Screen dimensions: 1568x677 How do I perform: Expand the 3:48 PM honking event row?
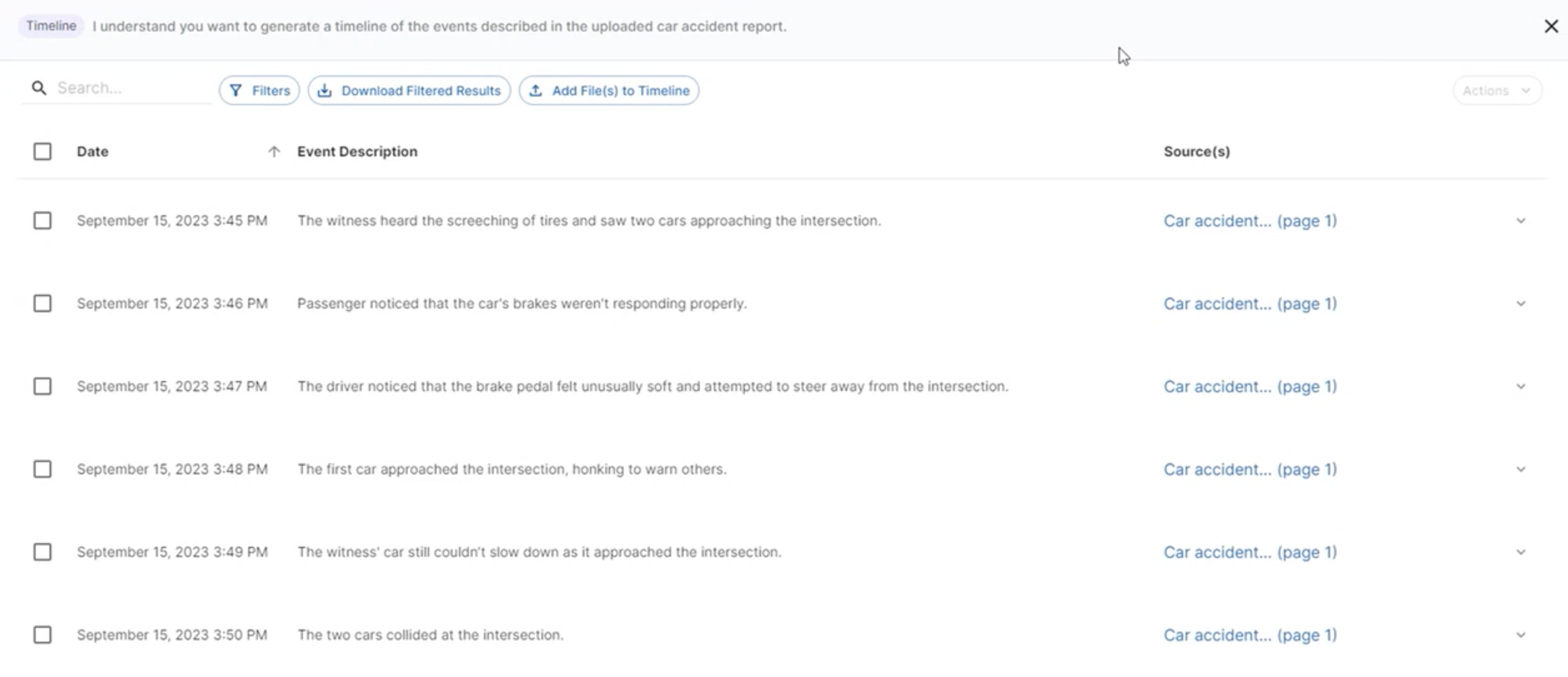click(x=1521, y=469)
